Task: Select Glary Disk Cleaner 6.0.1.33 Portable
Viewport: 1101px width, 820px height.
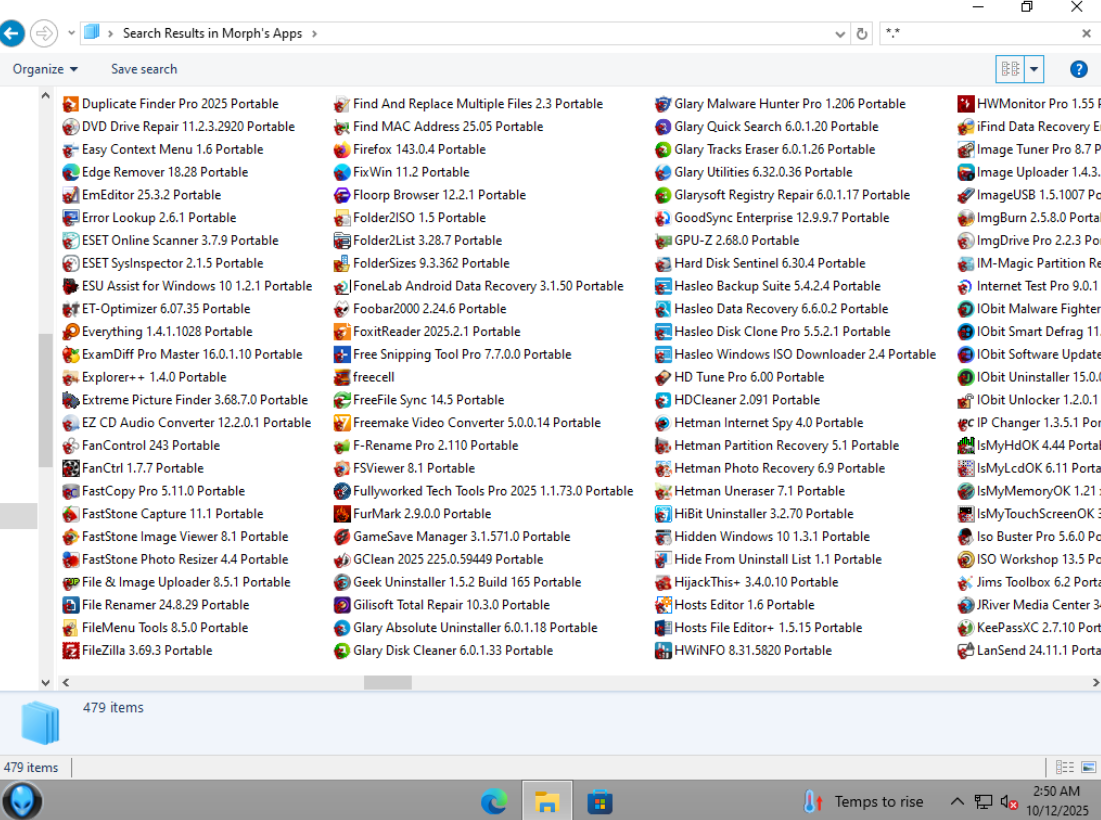Action: pos(443,651)
